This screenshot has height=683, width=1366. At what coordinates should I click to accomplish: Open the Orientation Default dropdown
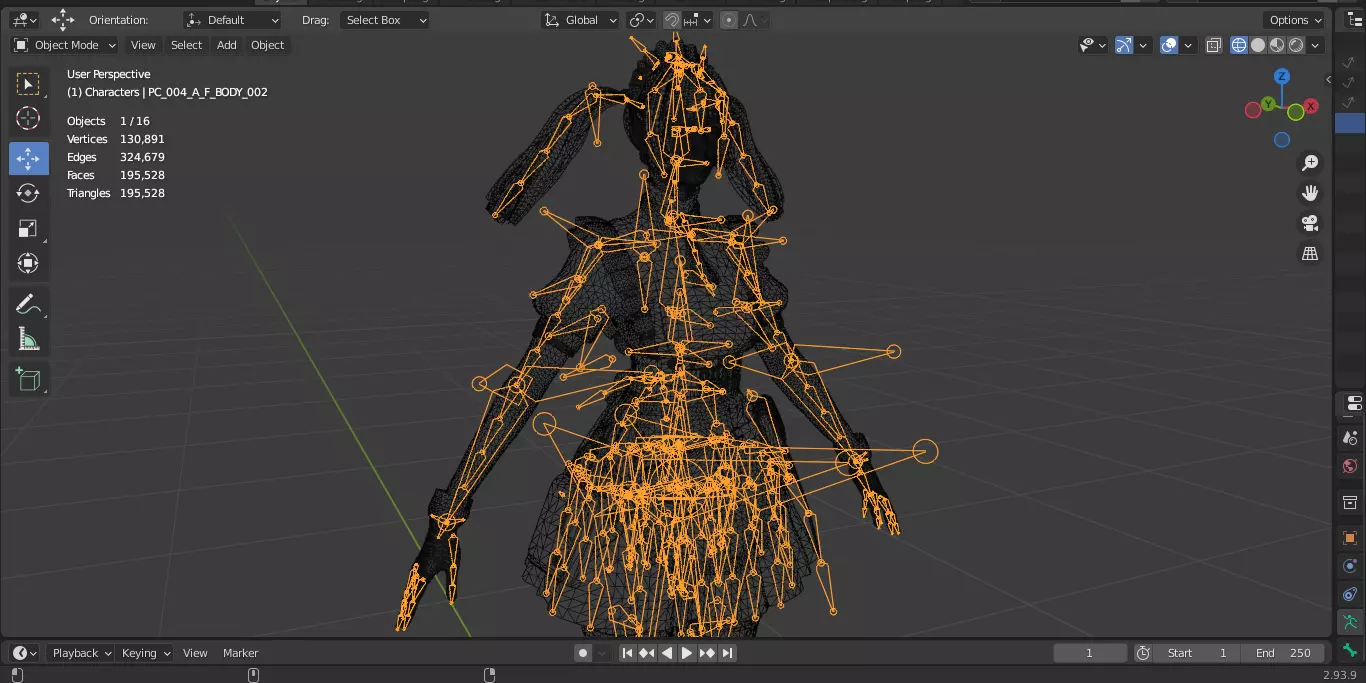coord(232,20)
